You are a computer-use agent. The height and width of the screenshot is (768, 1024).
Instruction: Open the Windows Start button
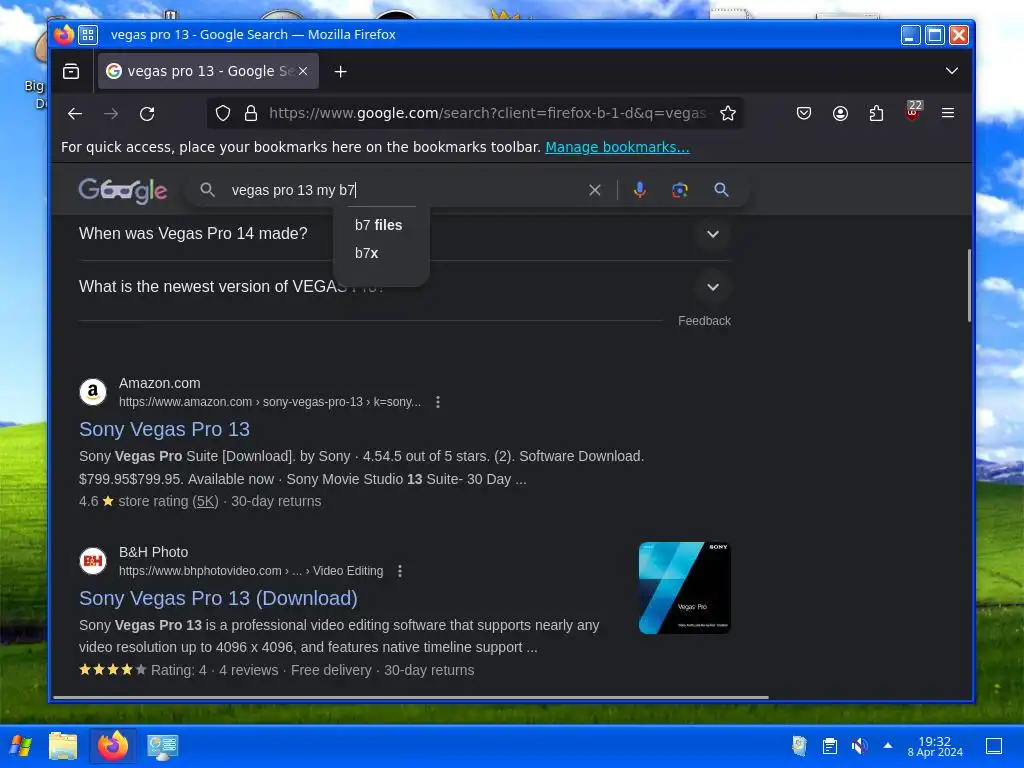21,746
